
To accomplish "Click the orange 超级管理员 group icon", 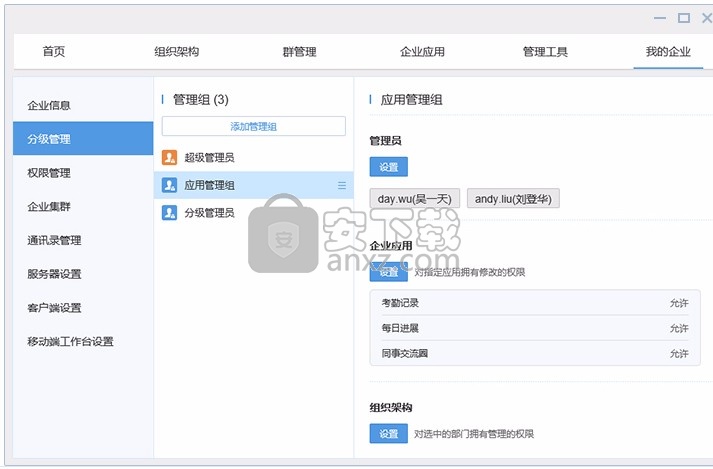I will point(170,158).
